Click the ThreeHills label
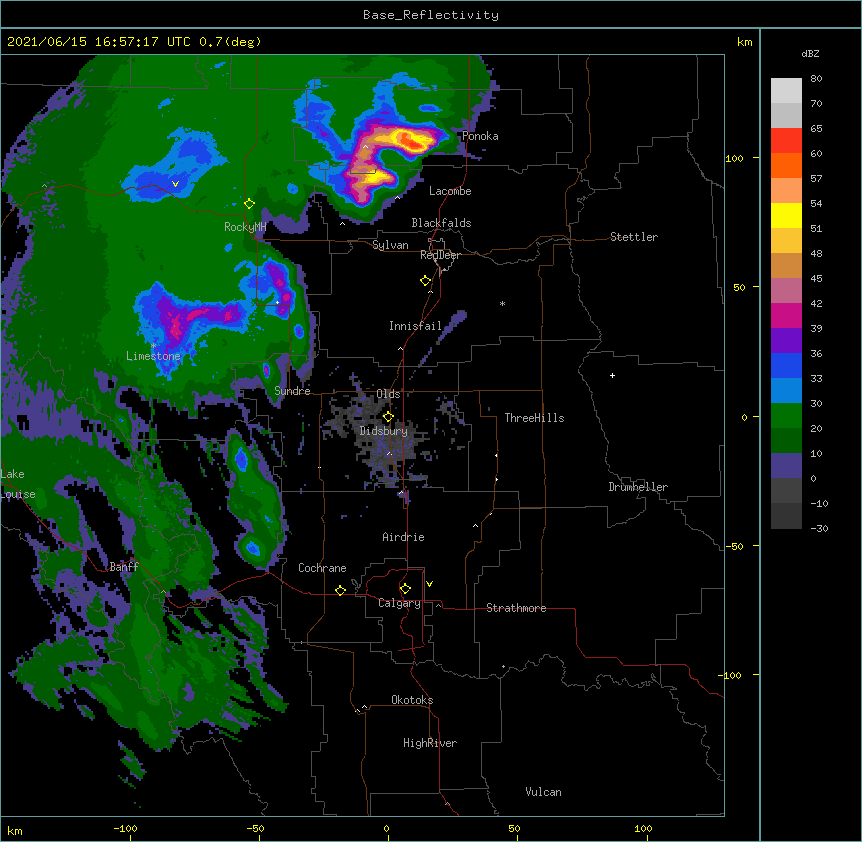Image resolution: width=862 pixels, height=842 pixels. 534,418
